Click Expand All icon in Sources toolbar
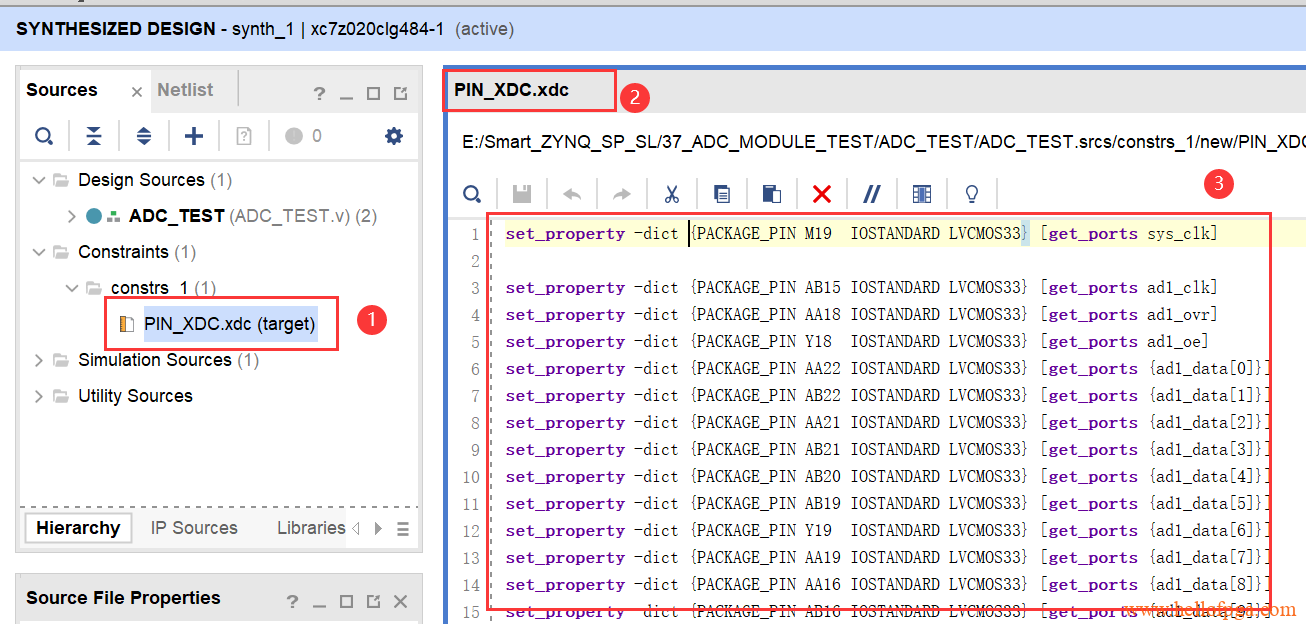1306x624 pixels. [143, 136]
